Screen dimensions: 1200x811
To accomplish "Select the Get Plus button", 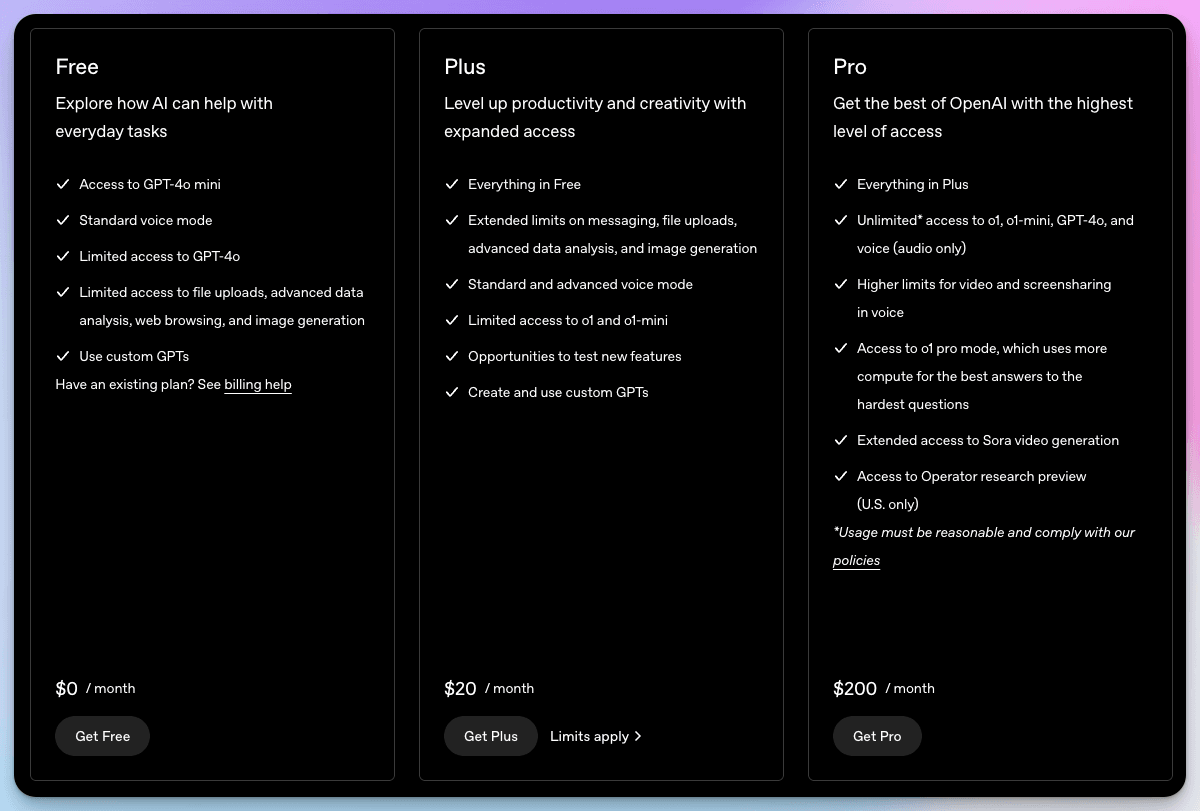I will 491,736.
